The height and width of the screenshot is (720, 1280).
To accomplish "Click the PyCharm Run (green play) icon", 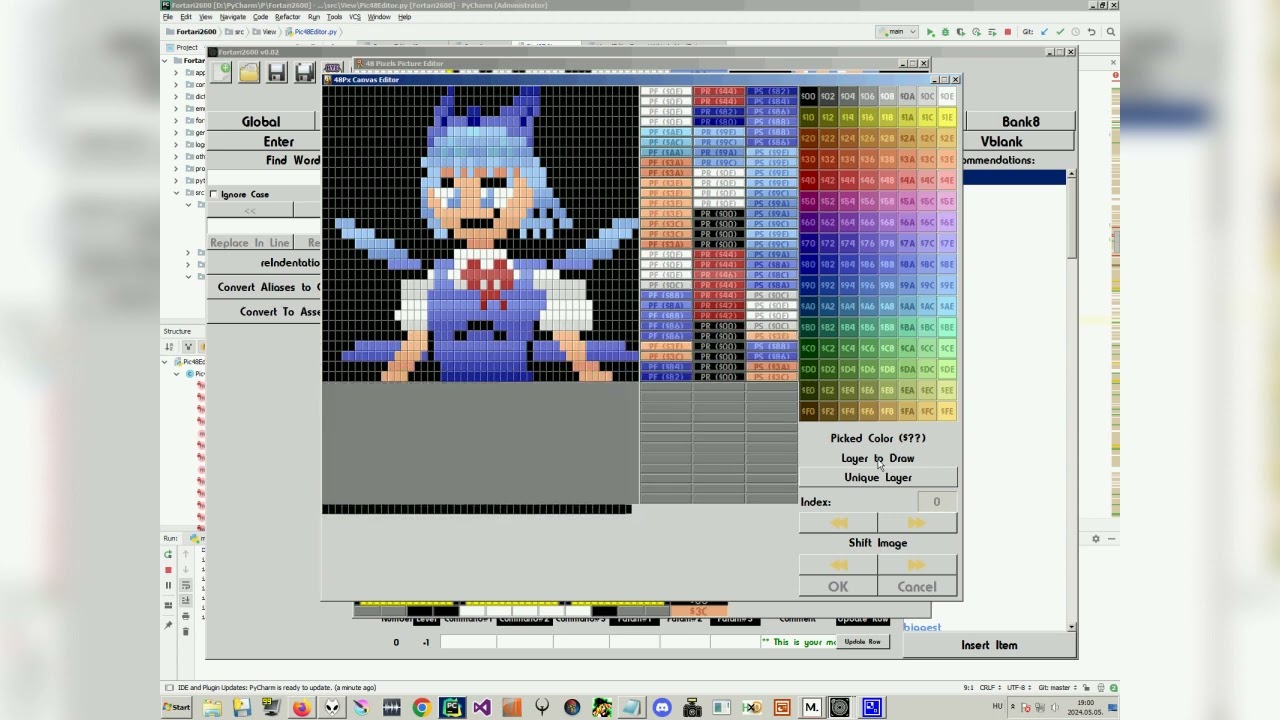I will point(930,32).
